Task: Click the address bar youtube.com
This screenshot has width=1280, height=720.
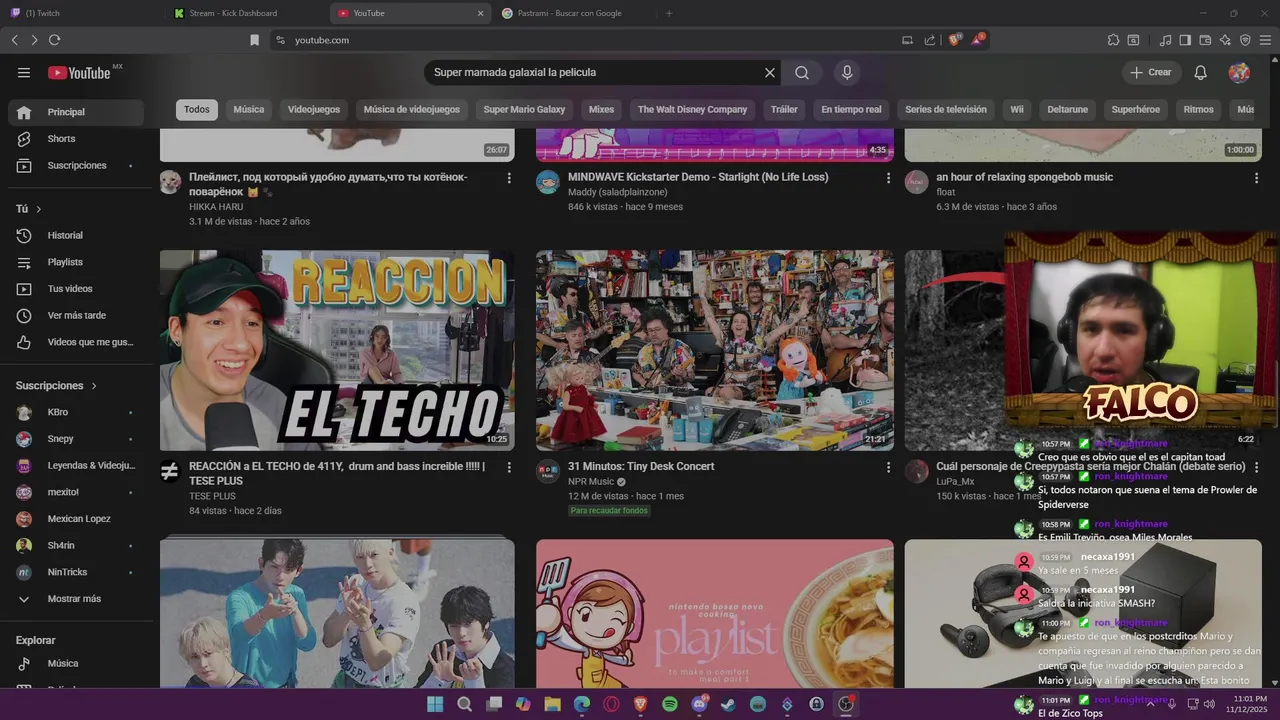Action: (x=322, y=40)
